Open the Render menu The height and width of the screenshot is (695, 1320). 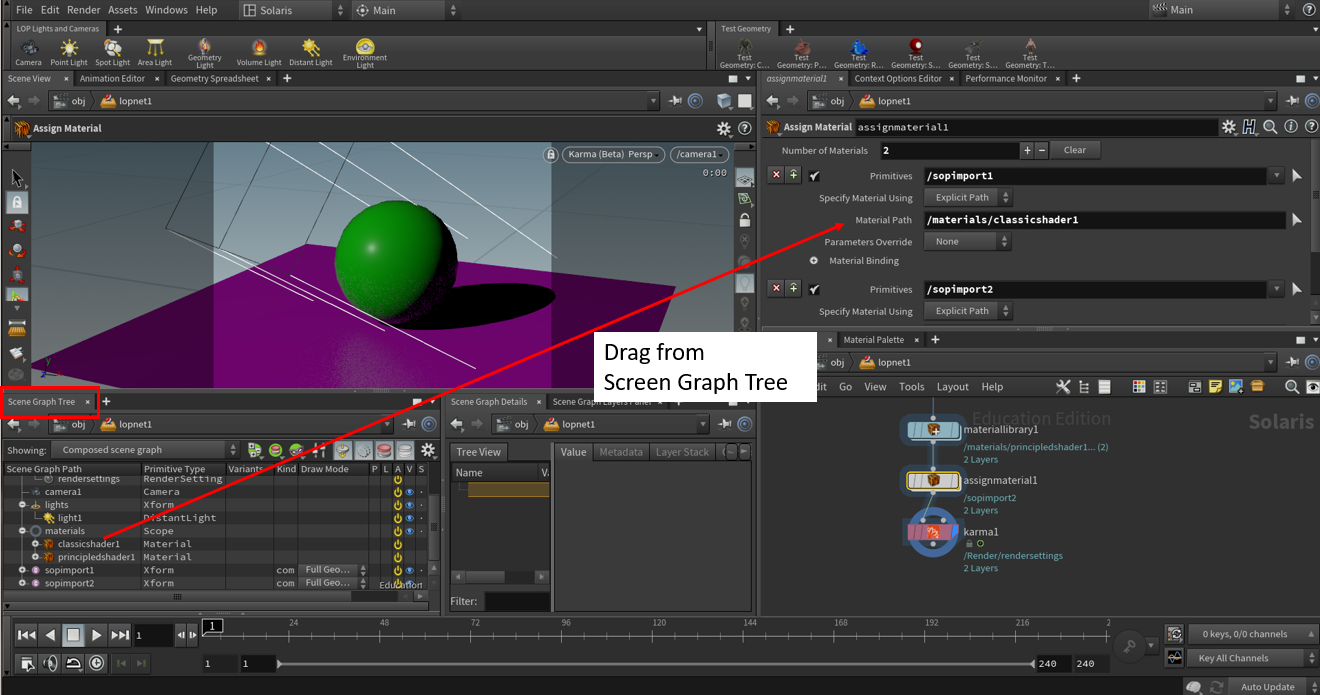pyautogui.click(x=84, y=10)
